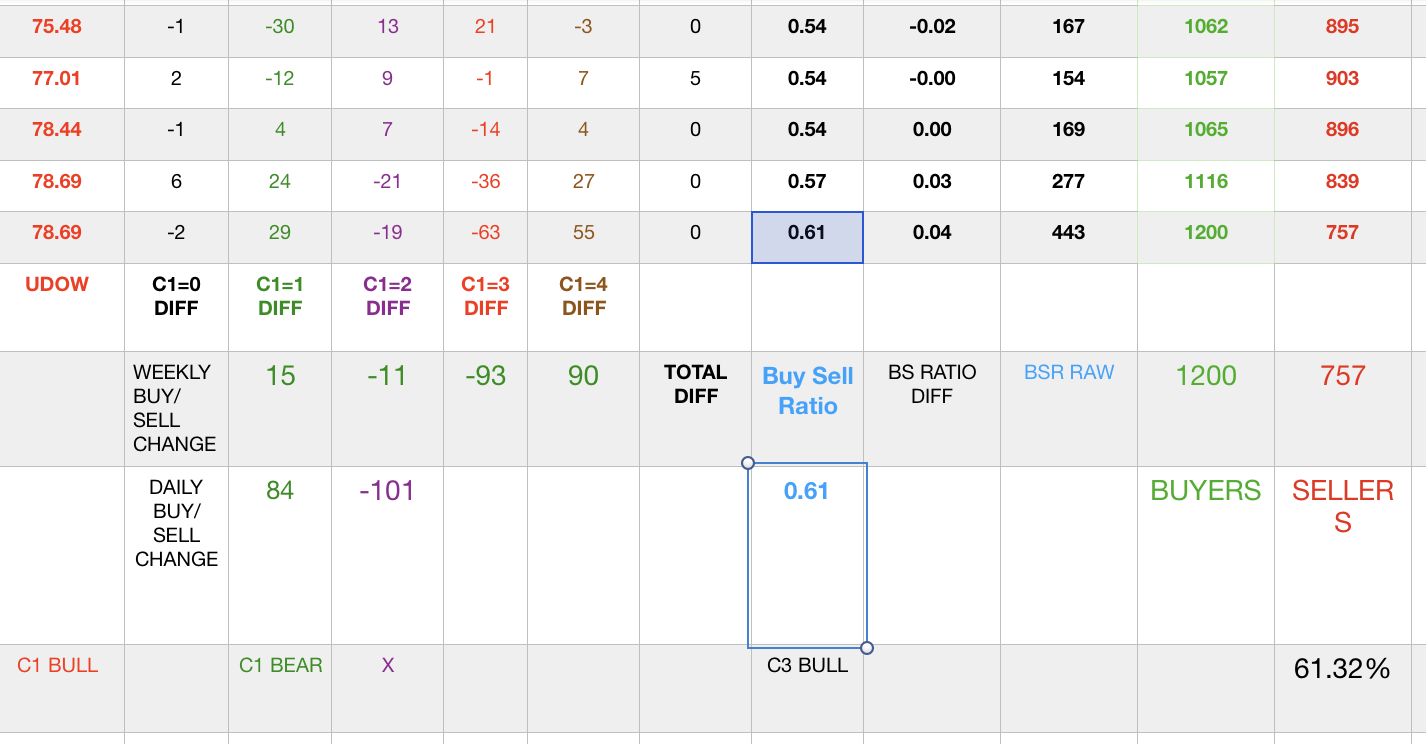Click the bottom-right selection handle circle

[x=867, y=648]
